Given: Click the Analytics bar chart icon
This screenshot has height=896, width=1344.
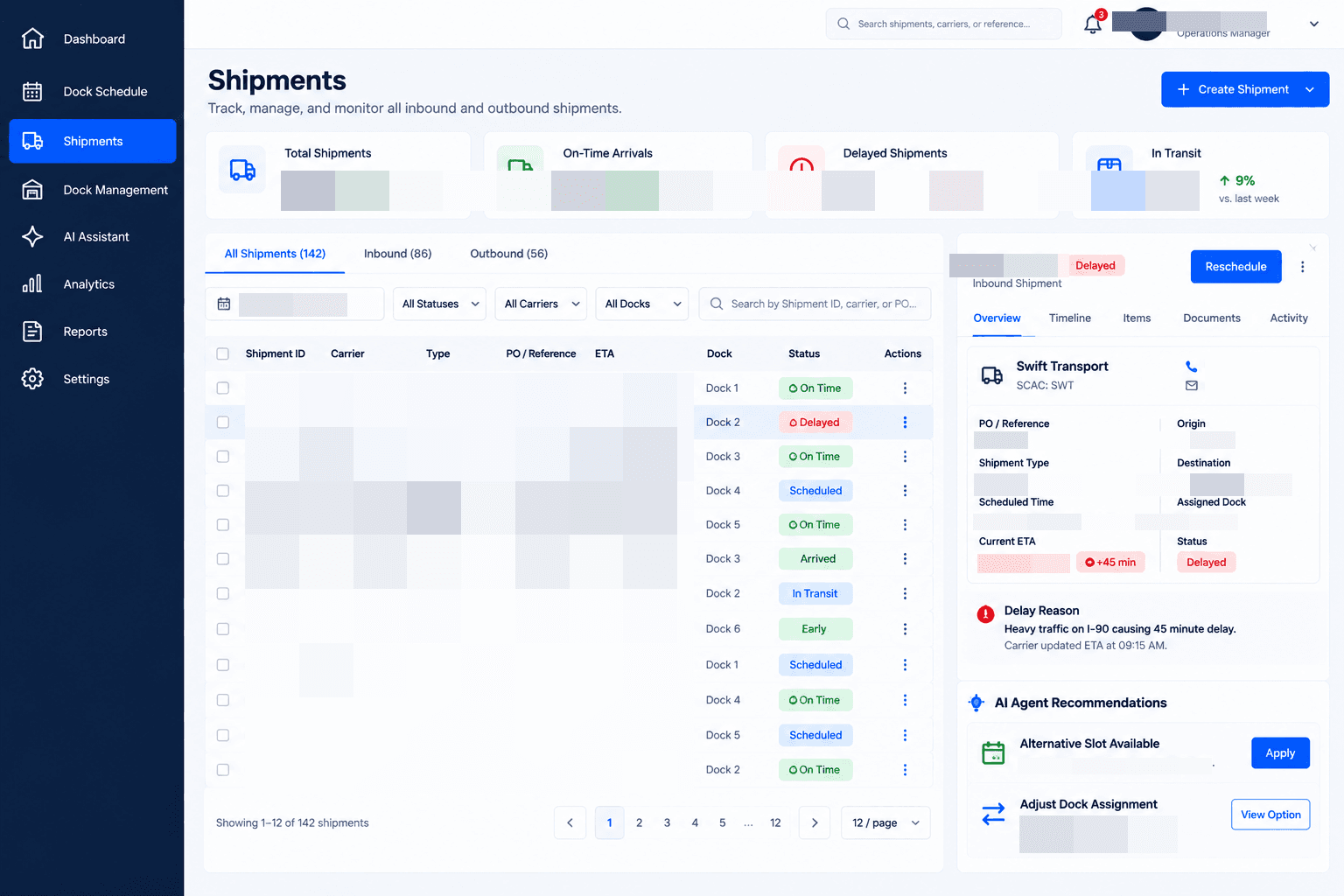Looking at the screenshot, I should tap(32, 283).
